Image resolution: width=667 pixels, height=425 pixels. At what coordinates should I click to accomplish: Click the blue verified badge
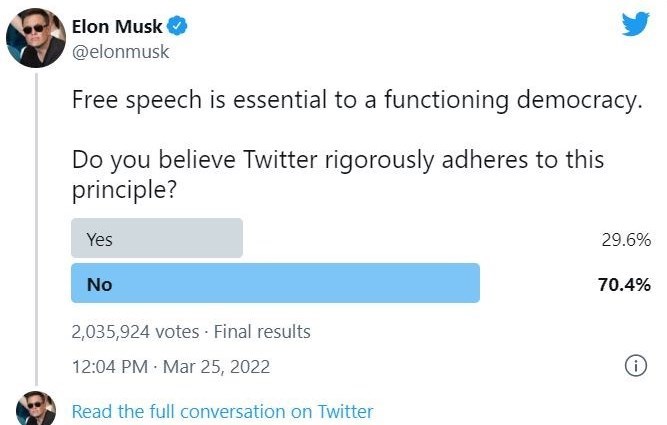[x=179, y=26]
